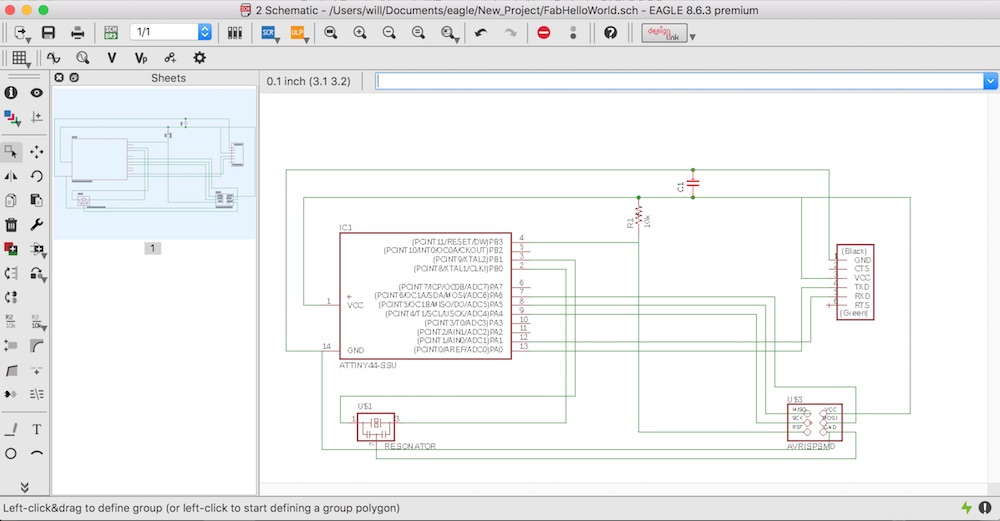
Task: Open Help with the question mark icon
Action: pyautogui.click(x=611, y=33)
